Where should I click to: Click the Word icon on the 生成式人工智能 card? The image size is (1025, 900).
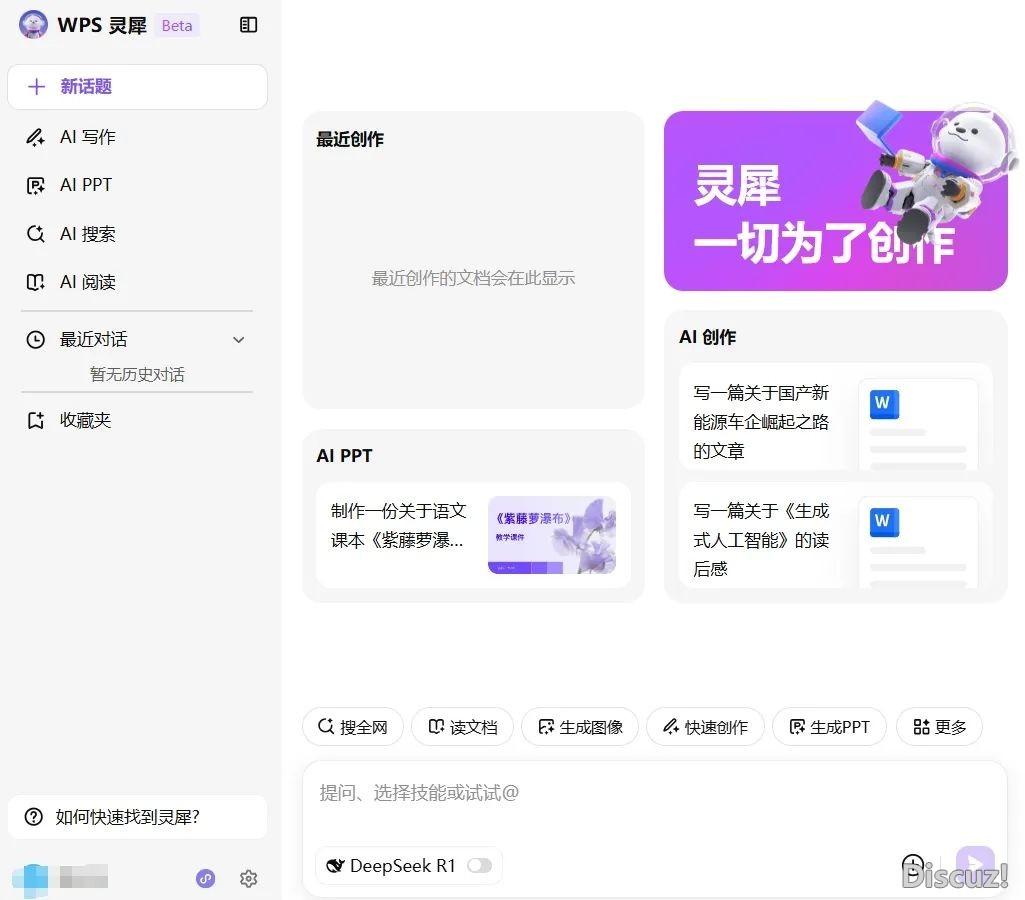(x=884, y=522)
